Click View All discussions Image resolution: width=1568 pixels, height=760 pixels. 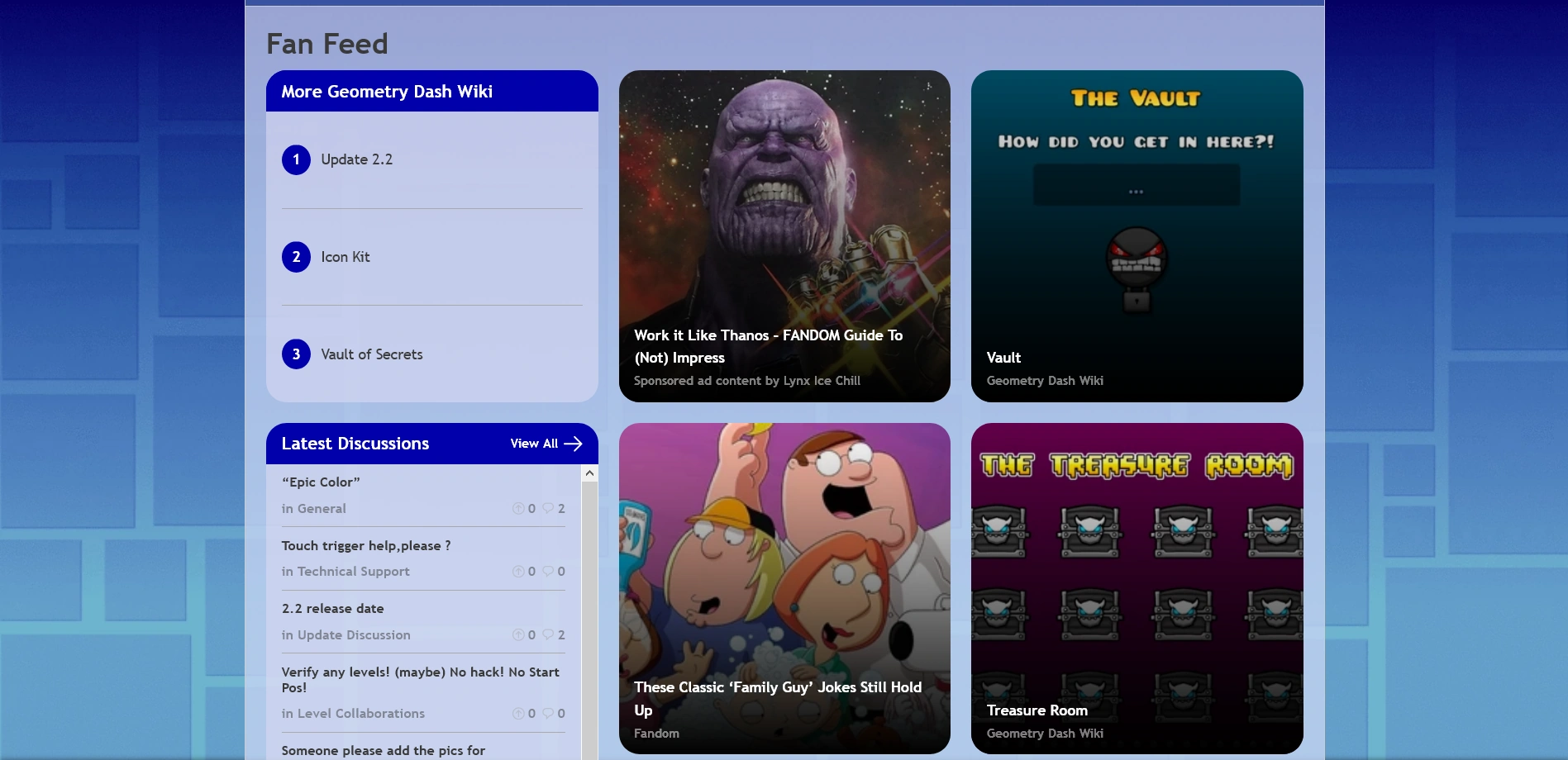pos(546,444)
